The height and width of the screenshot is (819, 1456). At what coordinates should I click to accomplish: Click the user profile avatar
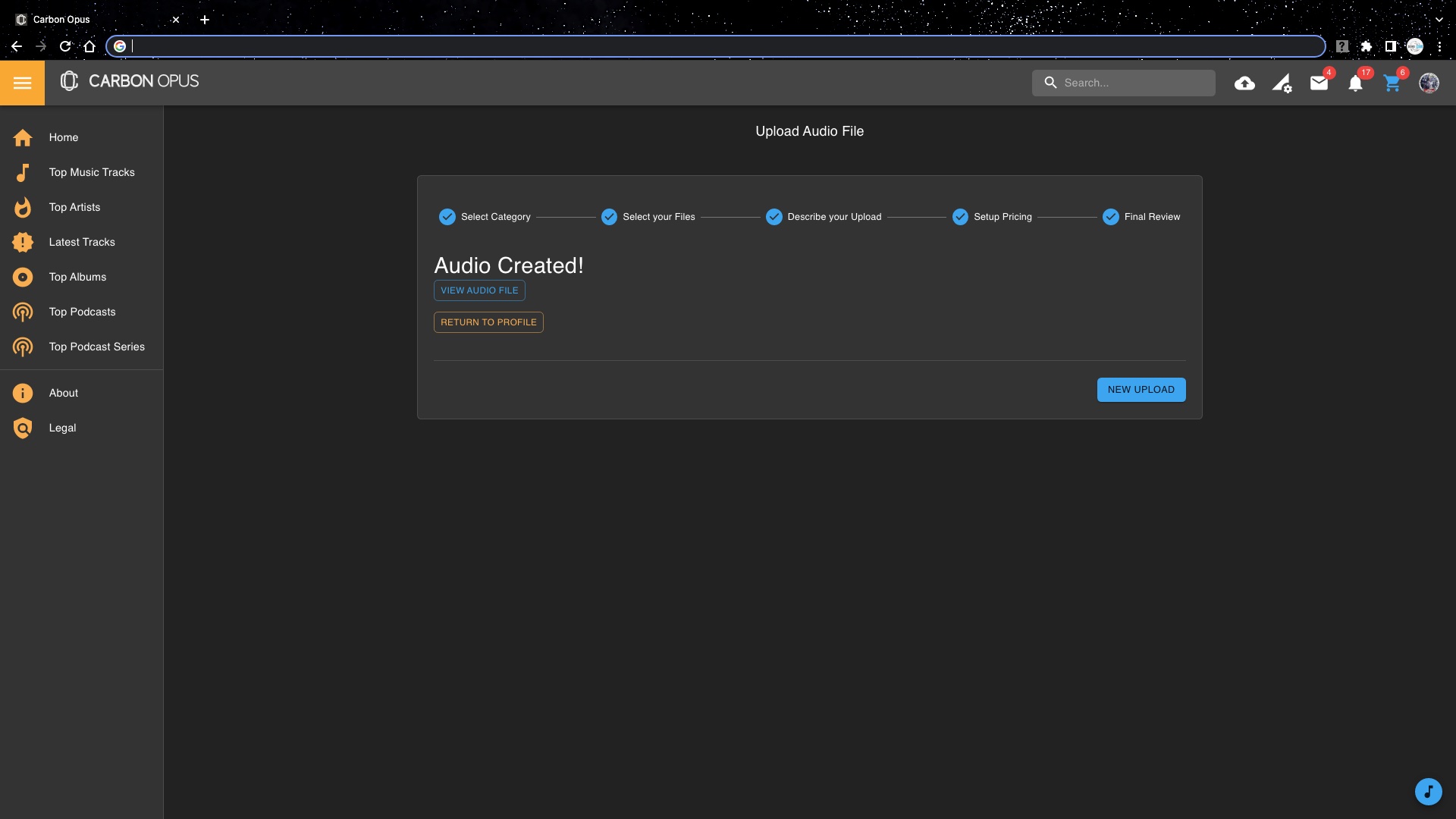pyautogui.click(x=1429, y=83)
